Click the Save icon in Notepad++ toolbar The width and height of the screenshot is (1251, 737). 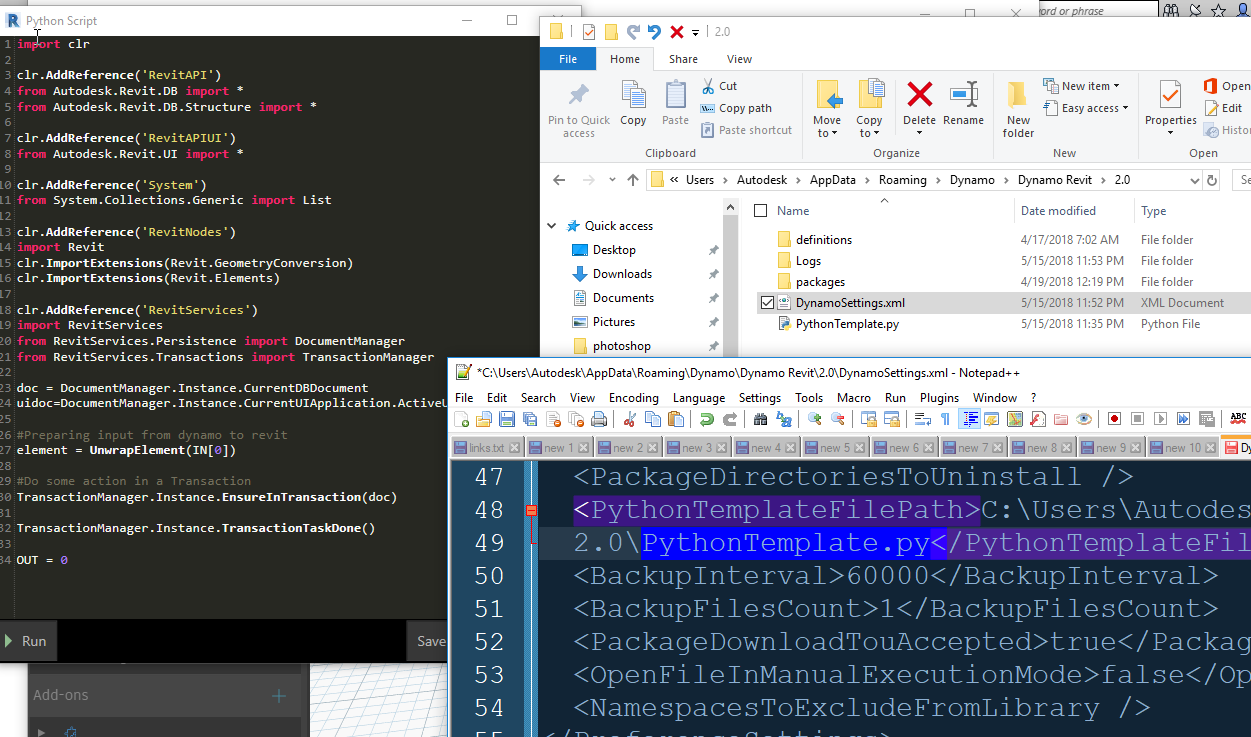(507, 419)
